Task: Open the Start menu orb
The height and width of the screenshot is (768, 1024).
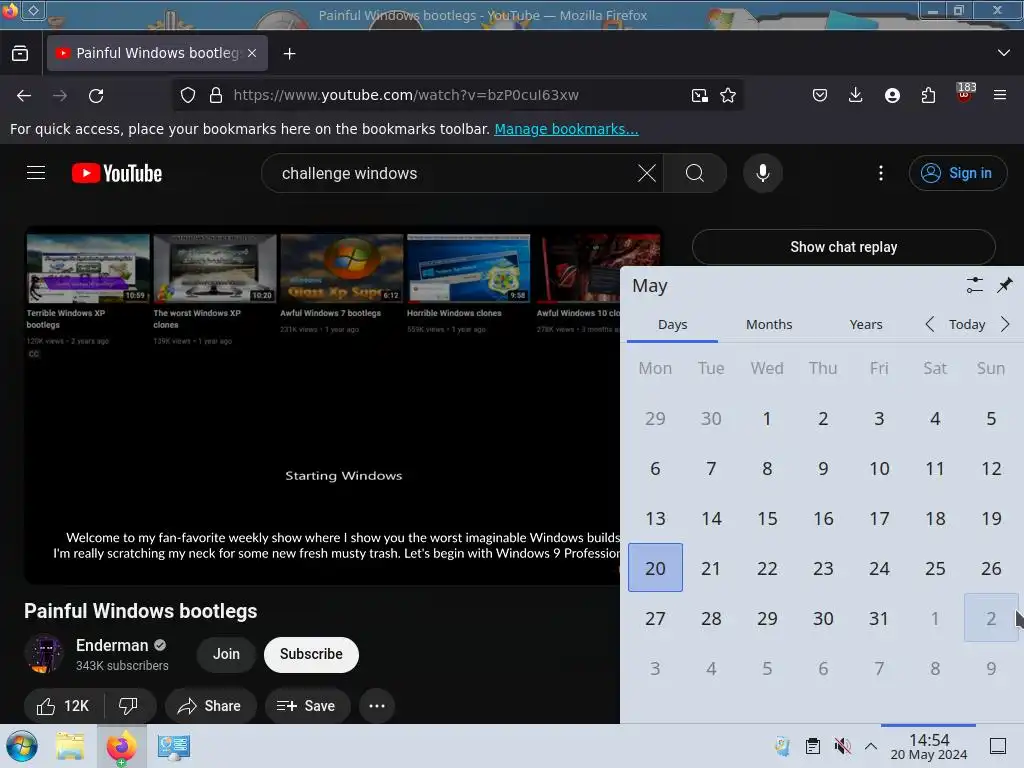Action: [21, 746]
